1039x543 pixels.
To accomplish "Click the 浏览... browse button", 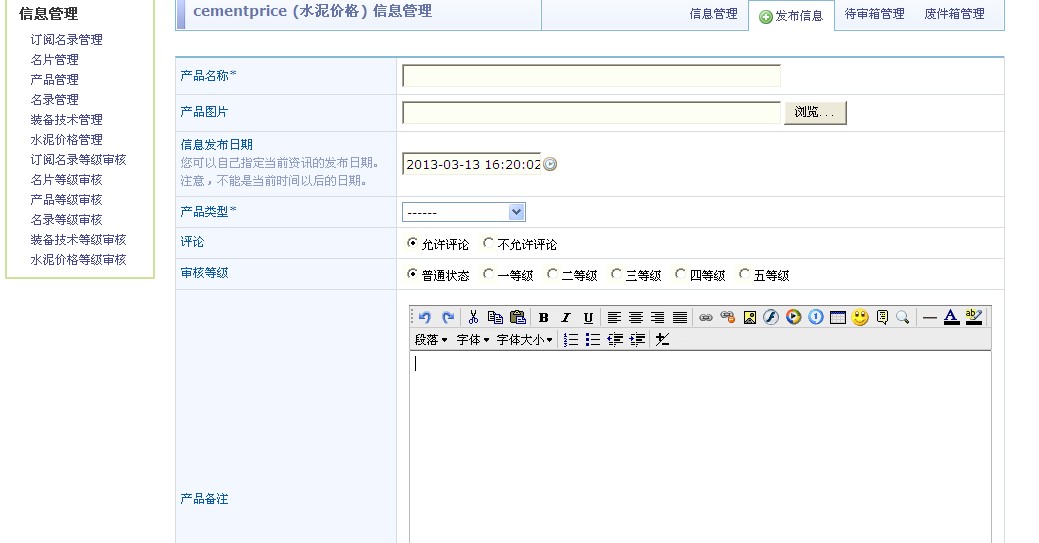I will click(x=815, y=112).
